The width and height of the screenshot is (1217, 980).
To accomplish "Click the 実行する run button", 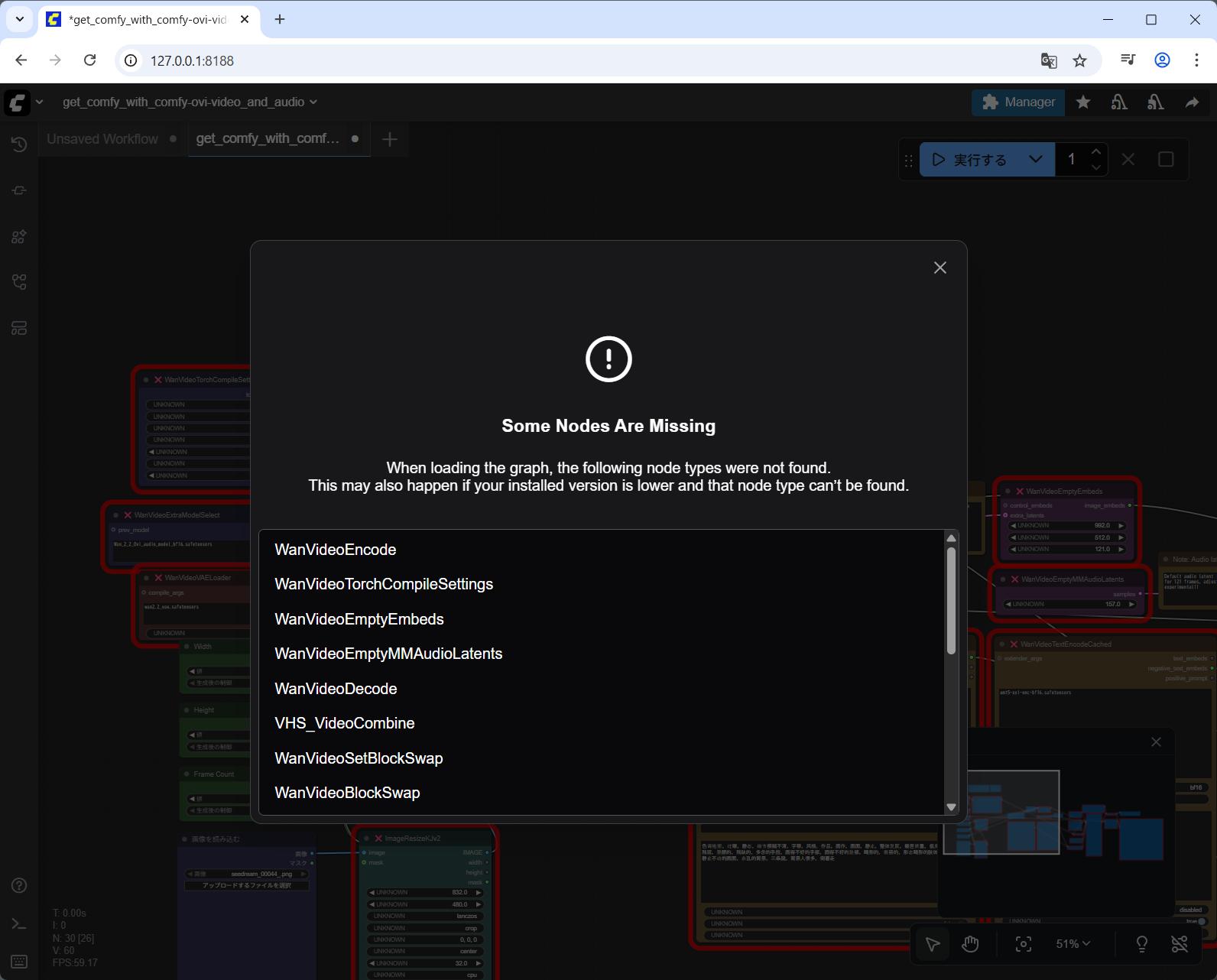I will (969, 160).
